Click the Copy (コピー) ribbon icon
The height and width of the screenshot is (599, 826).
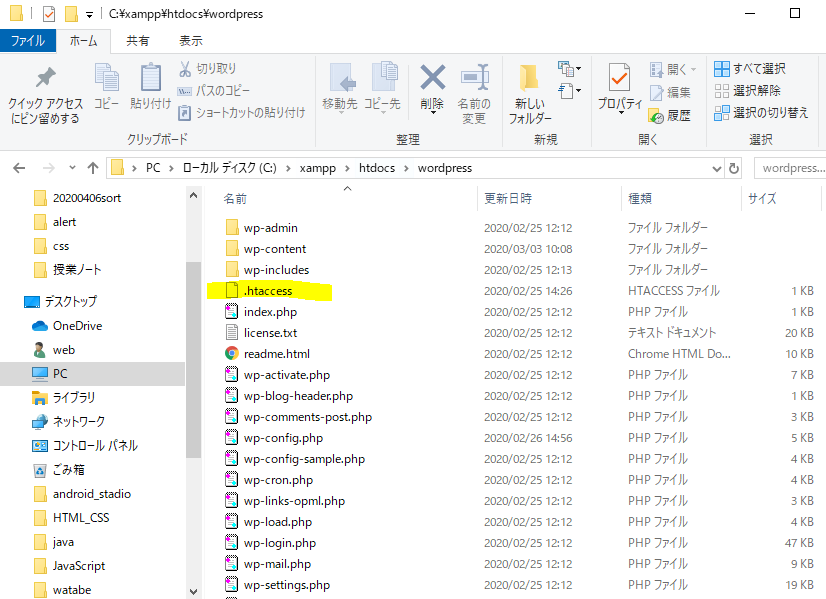(x=106, y=77)
